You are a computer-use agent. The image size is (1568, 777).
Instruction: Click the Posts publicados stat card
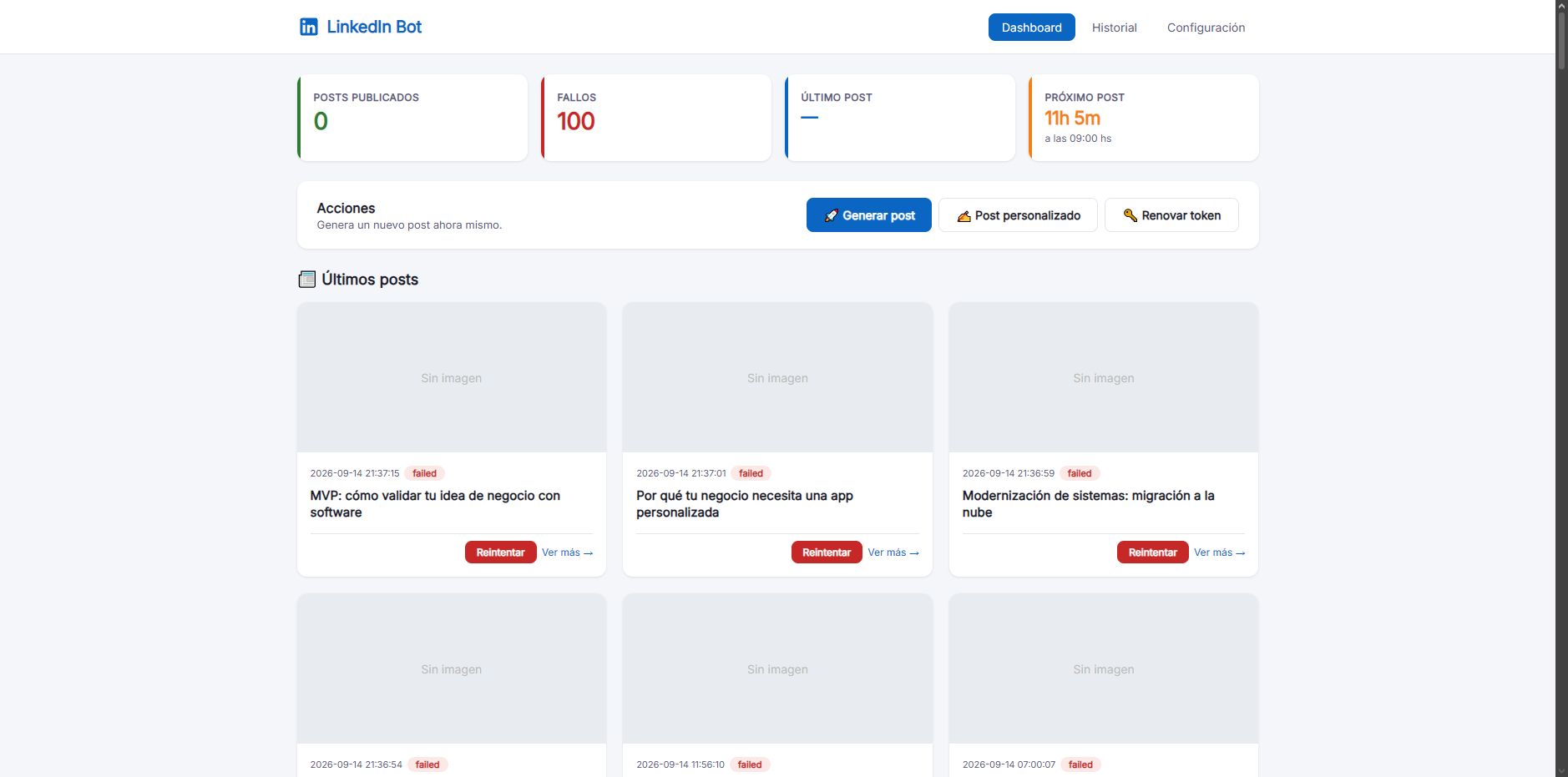click(x=412, y=118)
